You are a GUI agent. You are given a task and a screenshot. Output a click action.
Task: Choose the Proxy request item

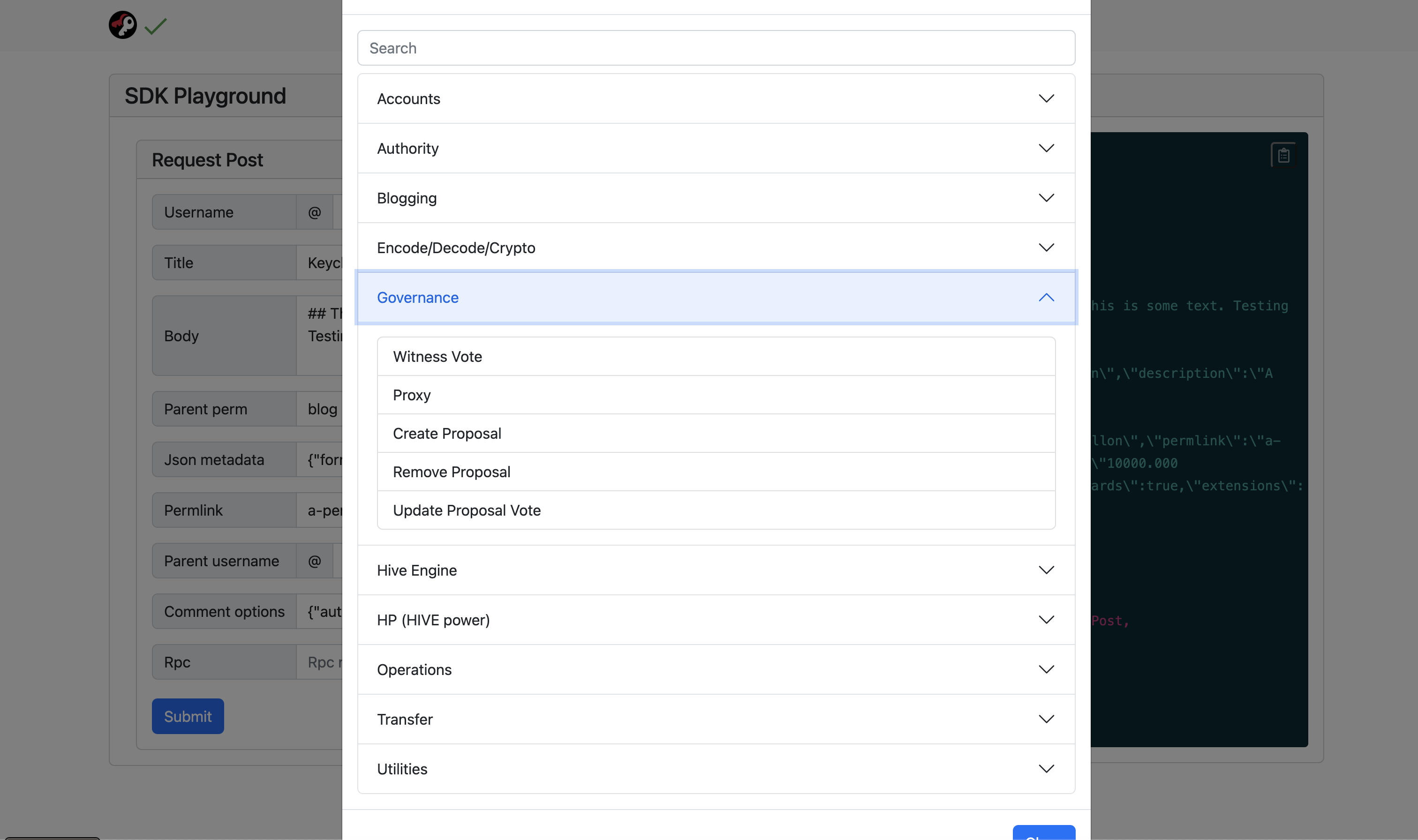pyautogui.click(x=716, y=395)
